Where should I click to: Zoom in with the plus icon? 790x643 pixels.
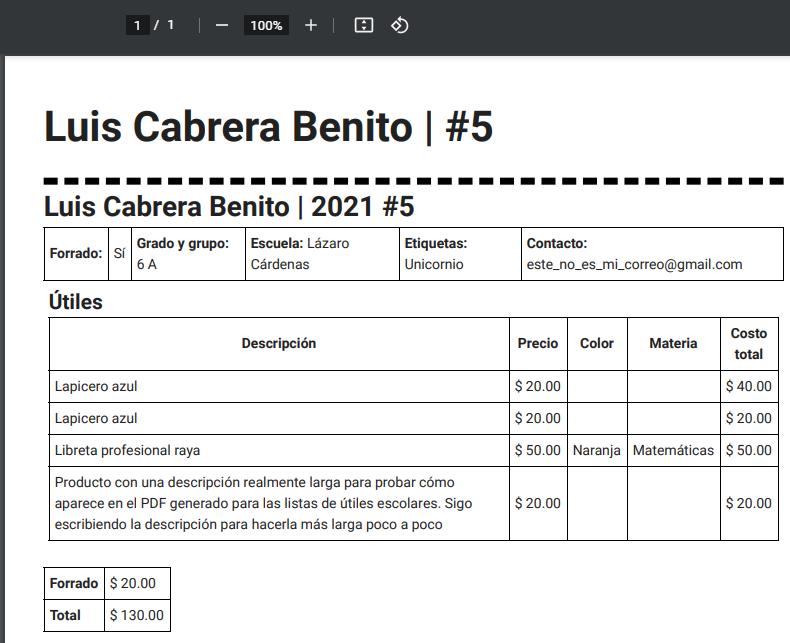311,25
